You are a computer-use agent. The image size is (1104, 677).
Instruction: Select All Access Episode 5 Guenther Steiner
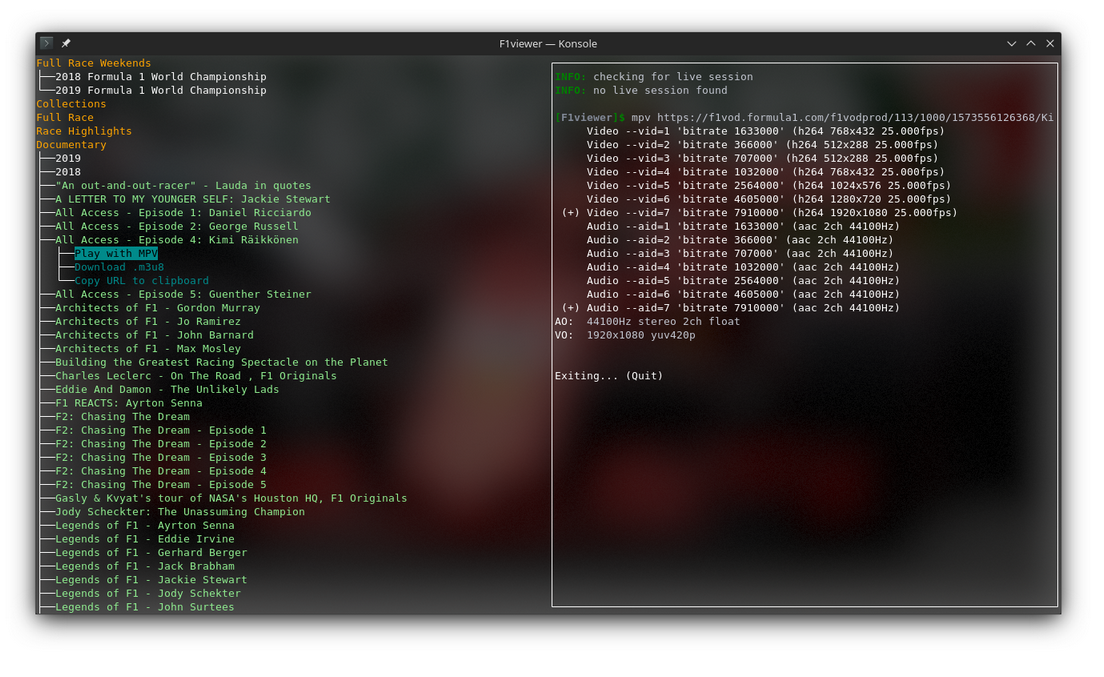(183, 294)
